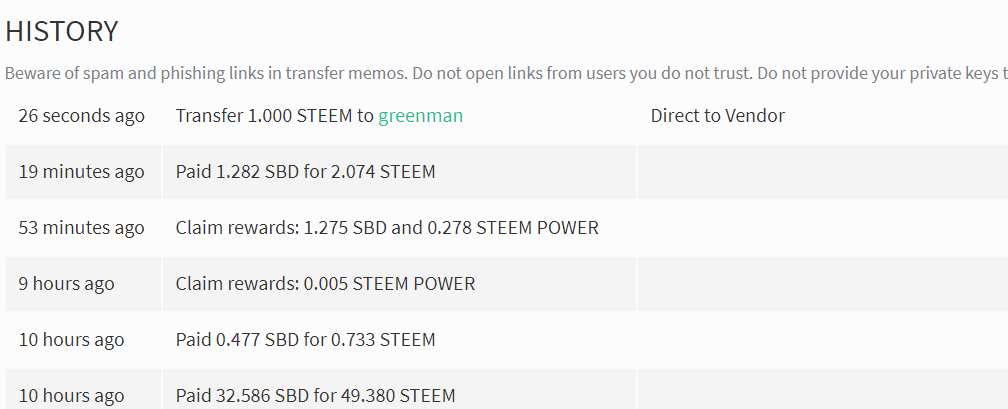Click empty memo cell of 9 hours row
Viewport: 1008px width, 409px height.
(823, 284)
